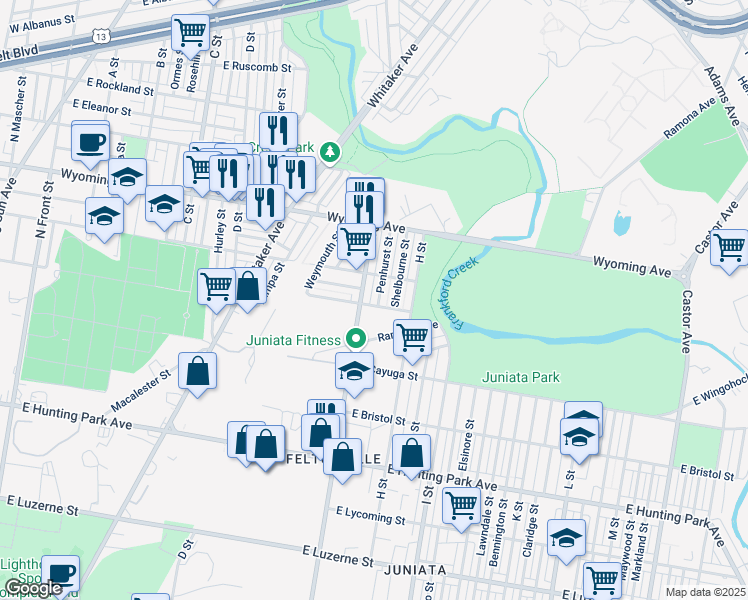
Task: Select the Penhurst St label
Action: [384, 263]
